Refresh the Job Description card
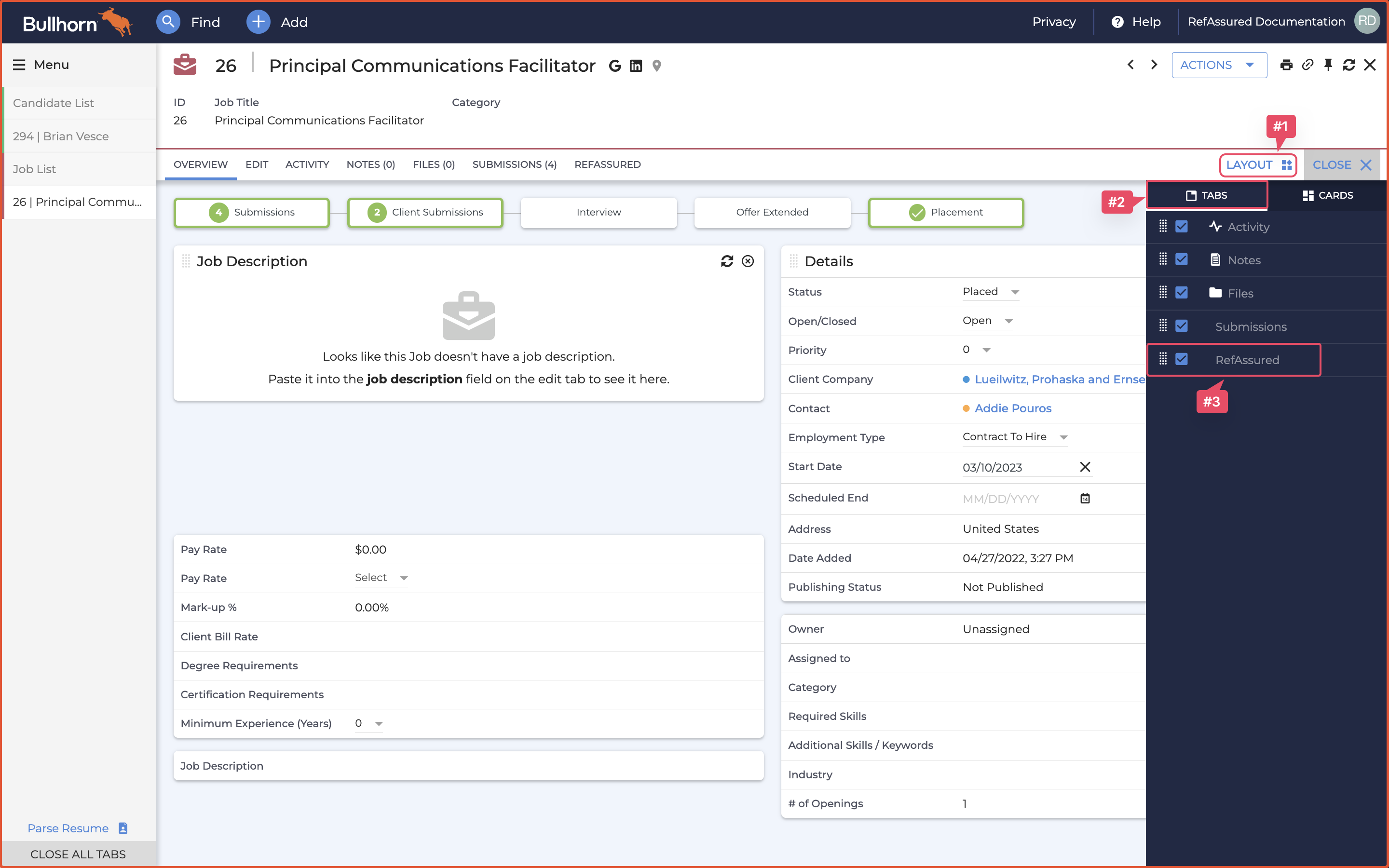 pyautogui.click(x=727, y=261)
